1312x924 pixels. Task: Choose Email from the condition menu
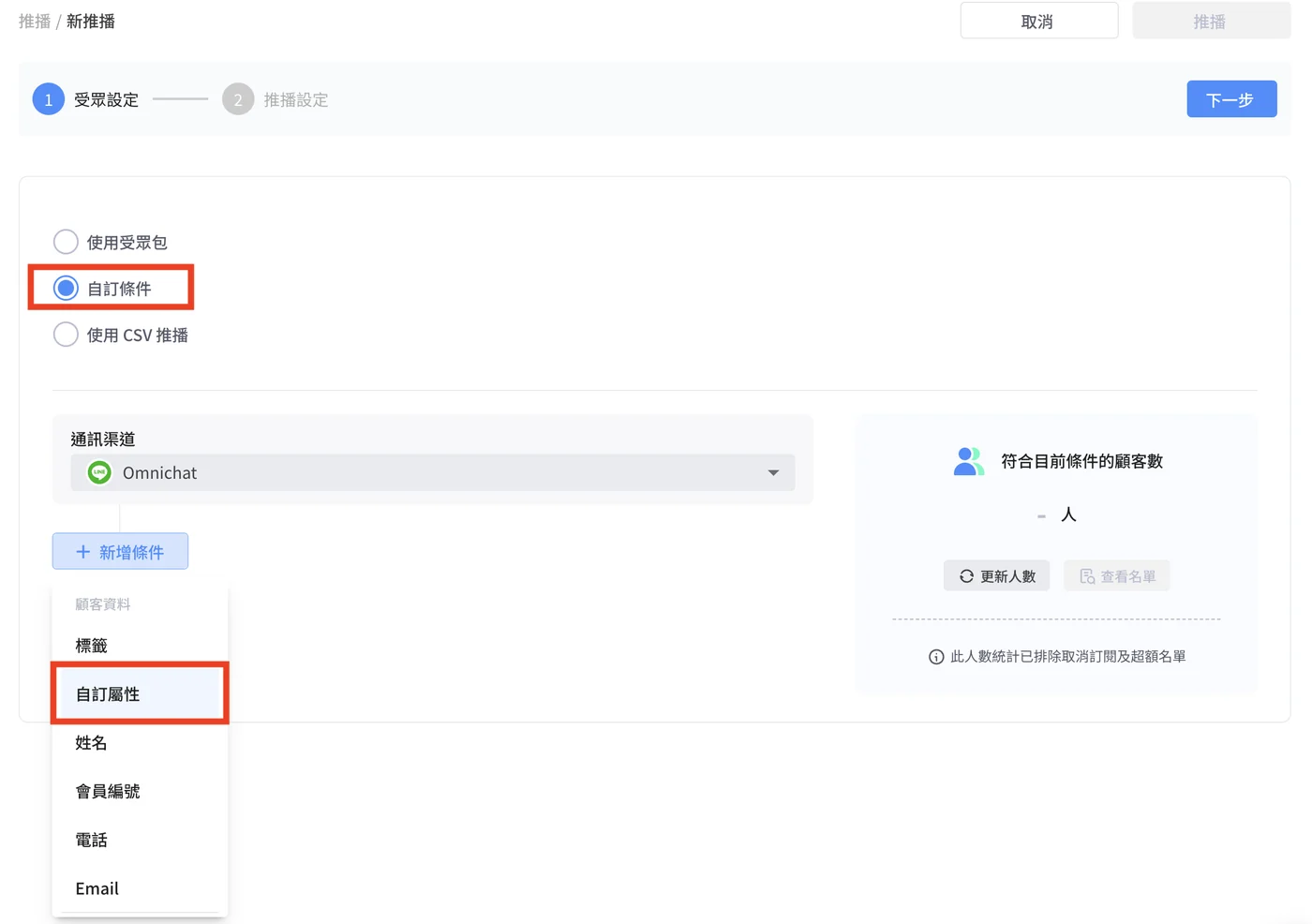click(x=140, y=888)
